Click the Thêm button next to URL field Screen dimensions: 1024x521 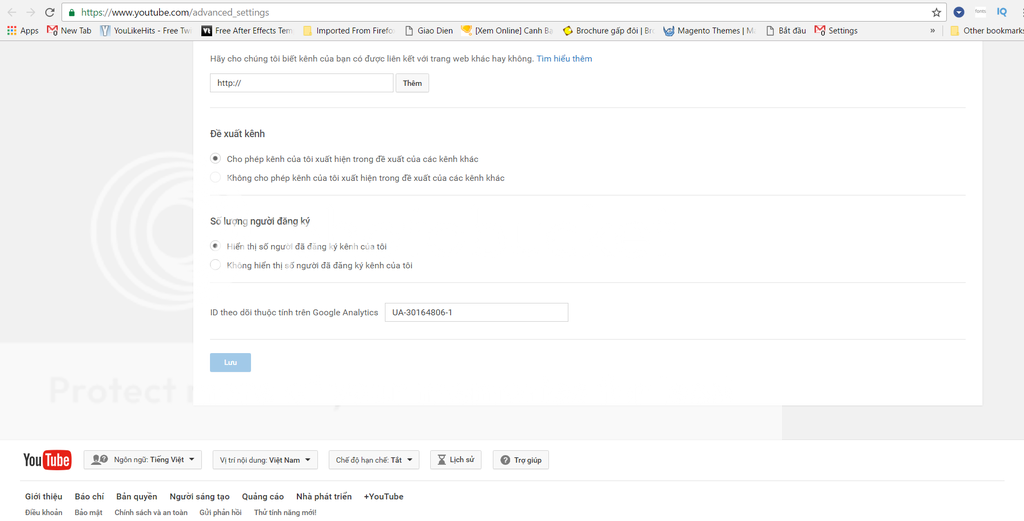click(x=412, y=83)
